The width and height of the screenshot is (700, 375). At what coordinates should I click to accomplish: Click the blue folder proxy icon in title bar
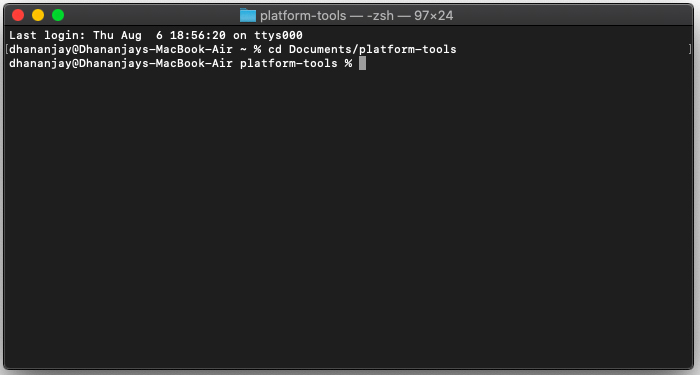(x=247, y=15)
